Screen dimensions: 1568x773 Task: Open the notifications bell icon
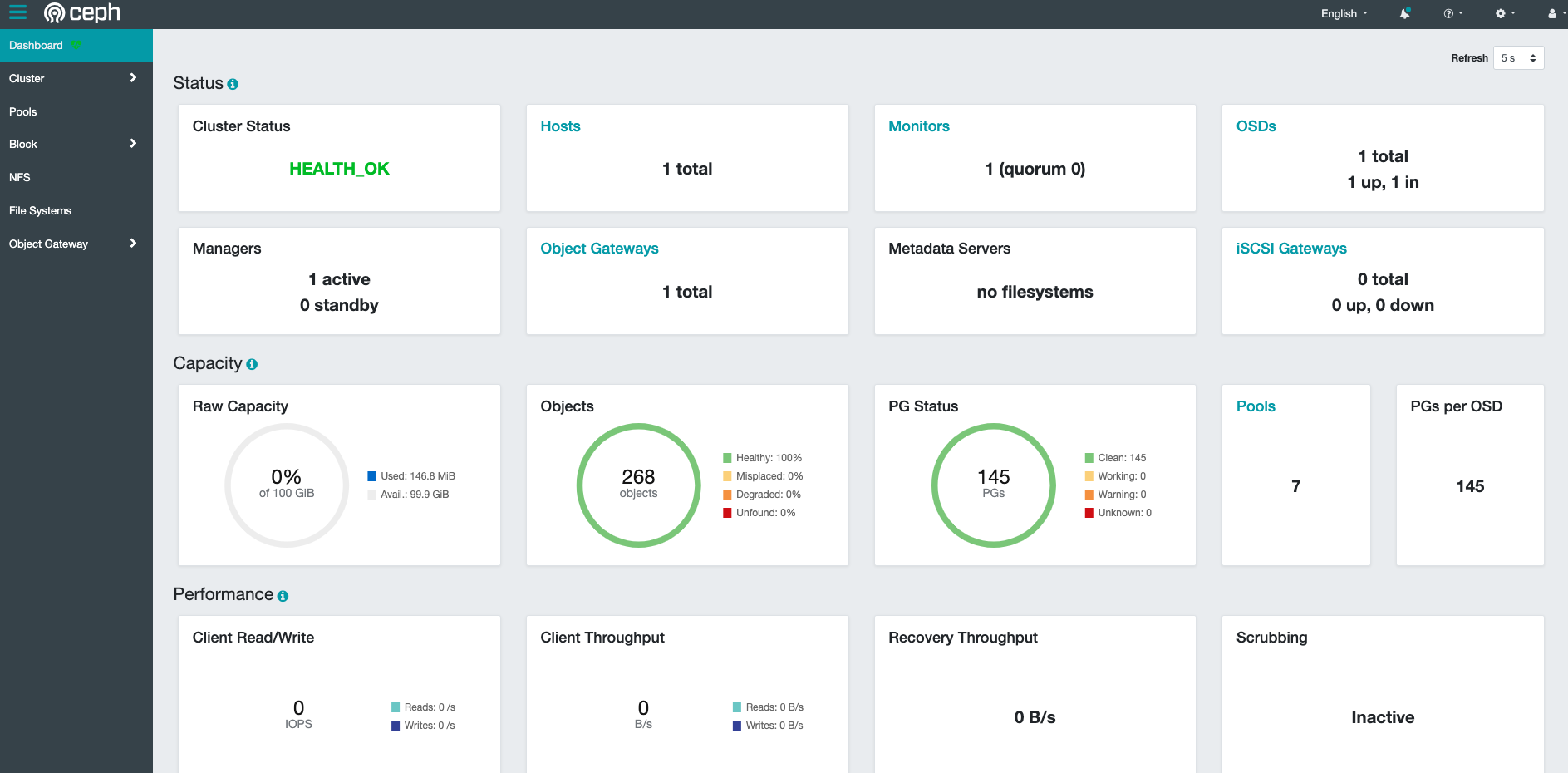click(1404, 13)
